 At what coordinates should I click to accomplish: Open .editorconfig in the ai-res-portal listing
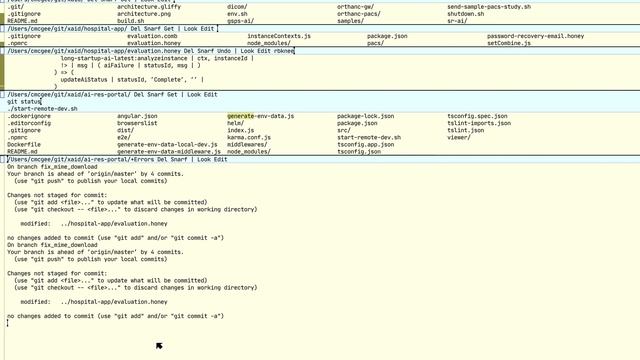click(x=29, y=123)
